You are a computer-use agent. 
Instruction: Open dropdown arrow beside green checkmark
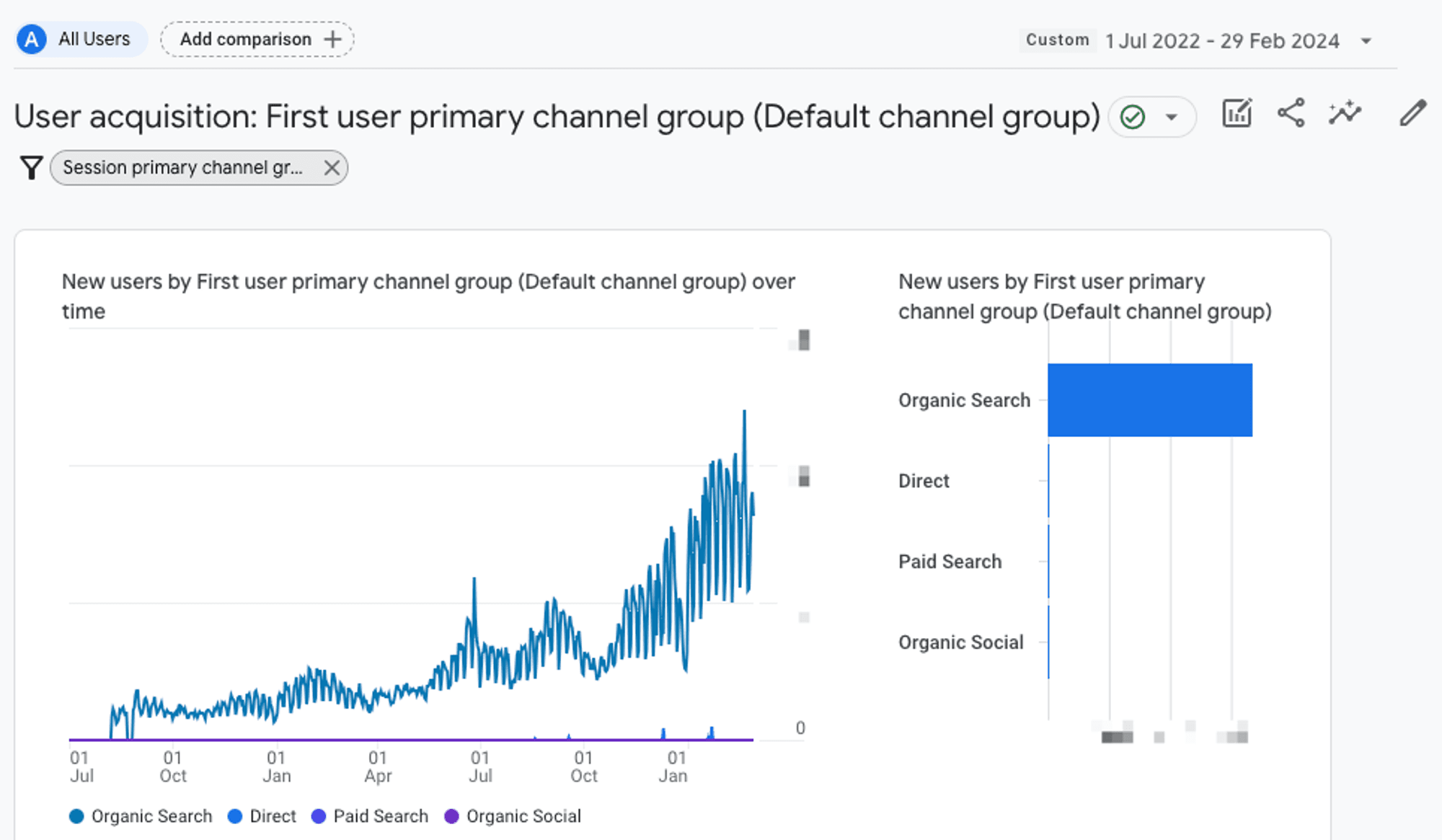[x=1172, y=117]
